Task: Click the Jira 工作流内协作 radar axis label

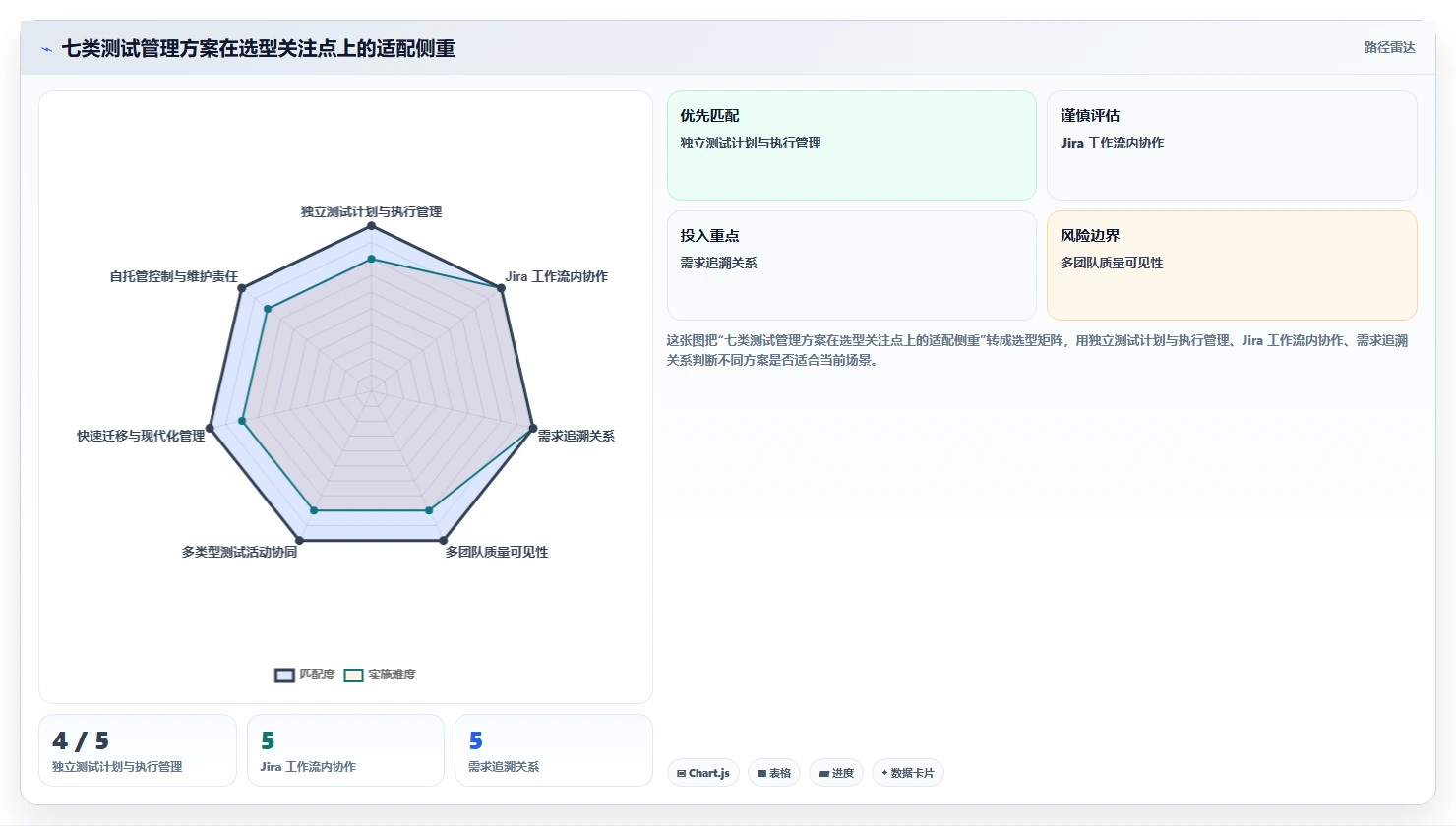Action: (557, 276)
